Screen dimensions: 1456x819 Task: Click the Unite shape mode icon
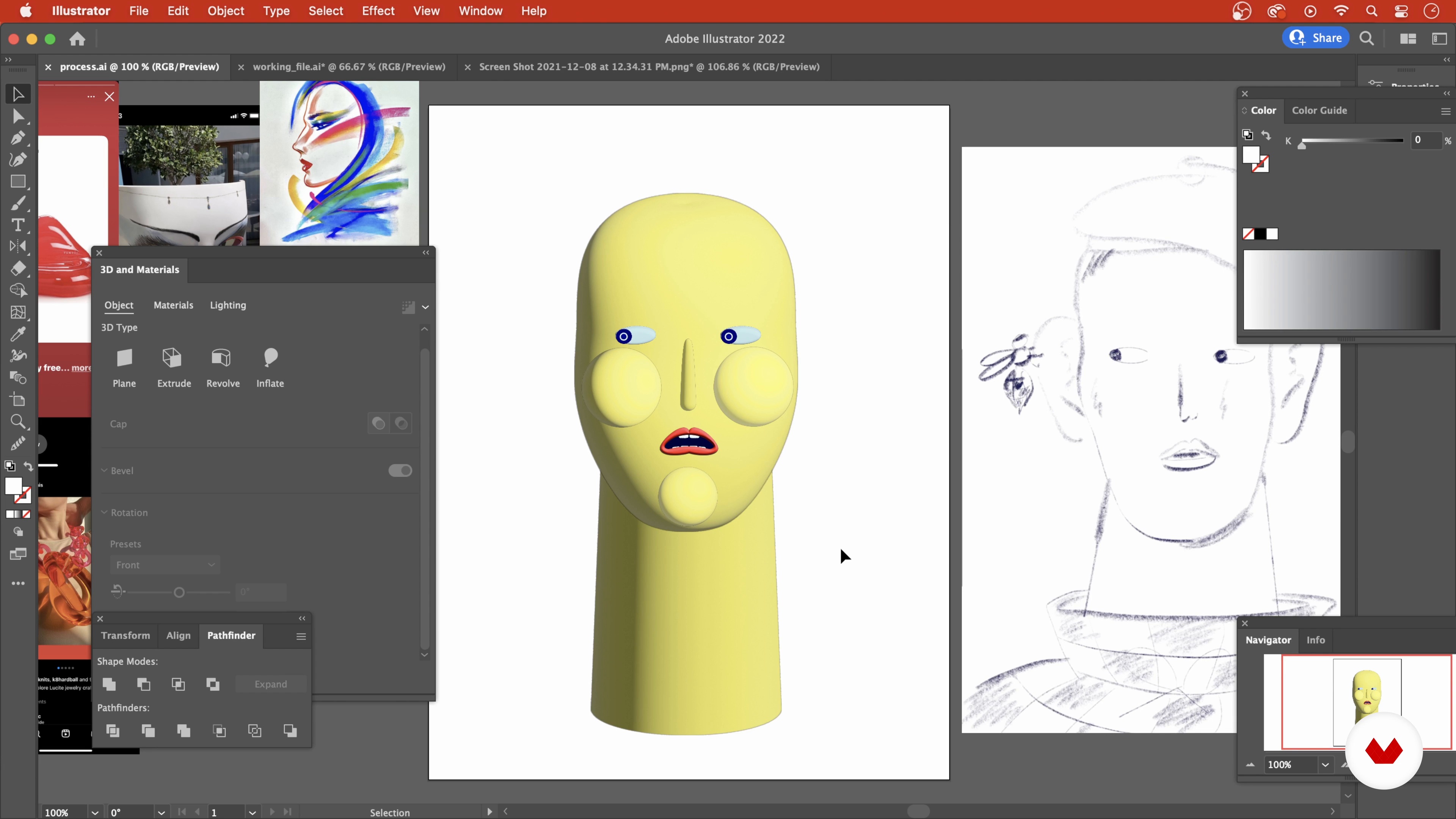pos(109,684)
